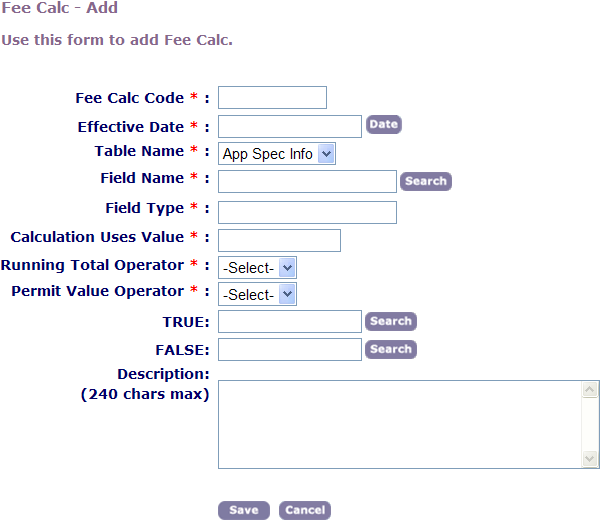This screenshot has width=604, height=522.
Task: Focus the Effective Date text box
Action: click(x=289, y=126)
